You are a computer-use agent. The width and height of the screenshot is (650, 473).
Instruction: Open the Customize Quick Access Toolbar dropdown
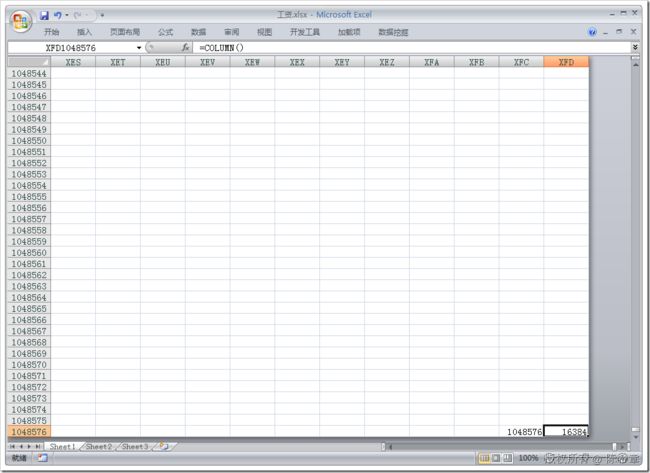click(x=102, y=16)
